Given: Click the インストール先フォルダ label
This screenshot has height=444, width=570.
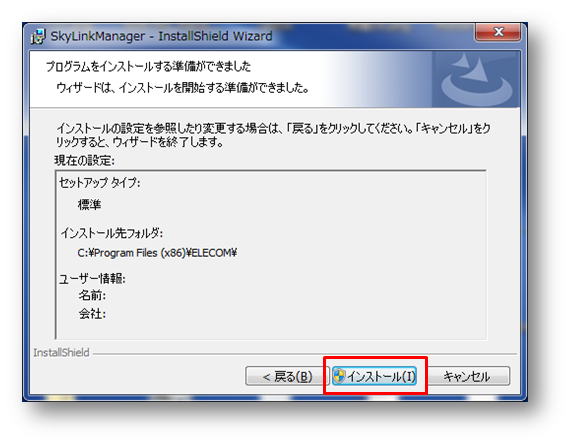Looking at the screenshot, I should pyautogui.click(x=112, y=233).
